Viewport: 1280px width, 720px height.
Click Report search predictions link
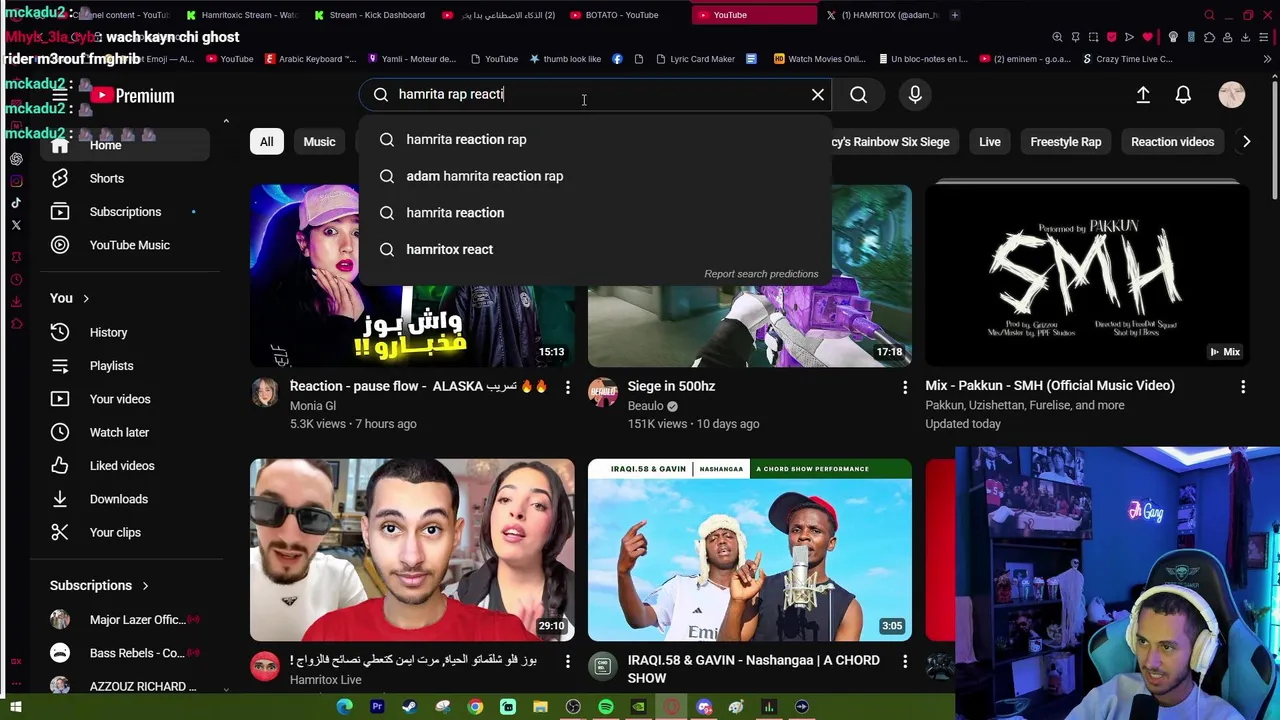coord(761,274)
